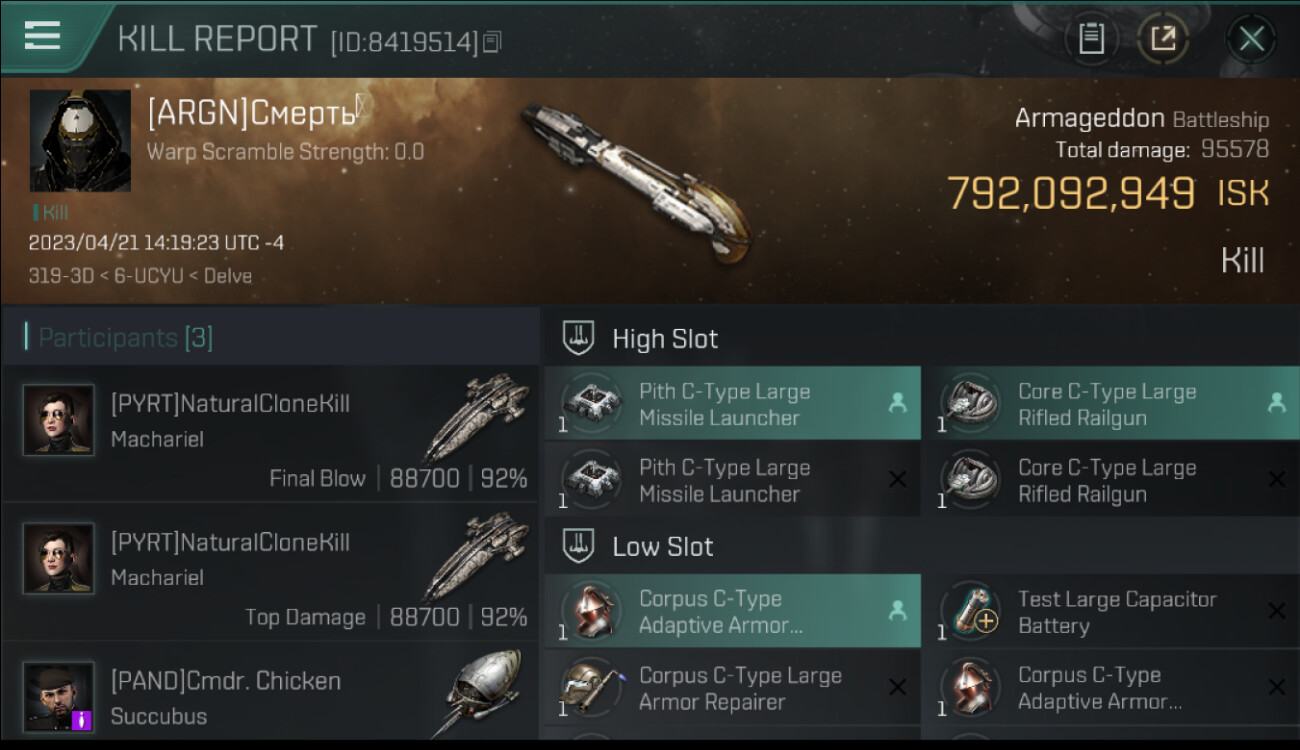1300x750 pixels.
Task: Open Cmdr. Chicken Succubus participant entry
Action: (270, 693)
